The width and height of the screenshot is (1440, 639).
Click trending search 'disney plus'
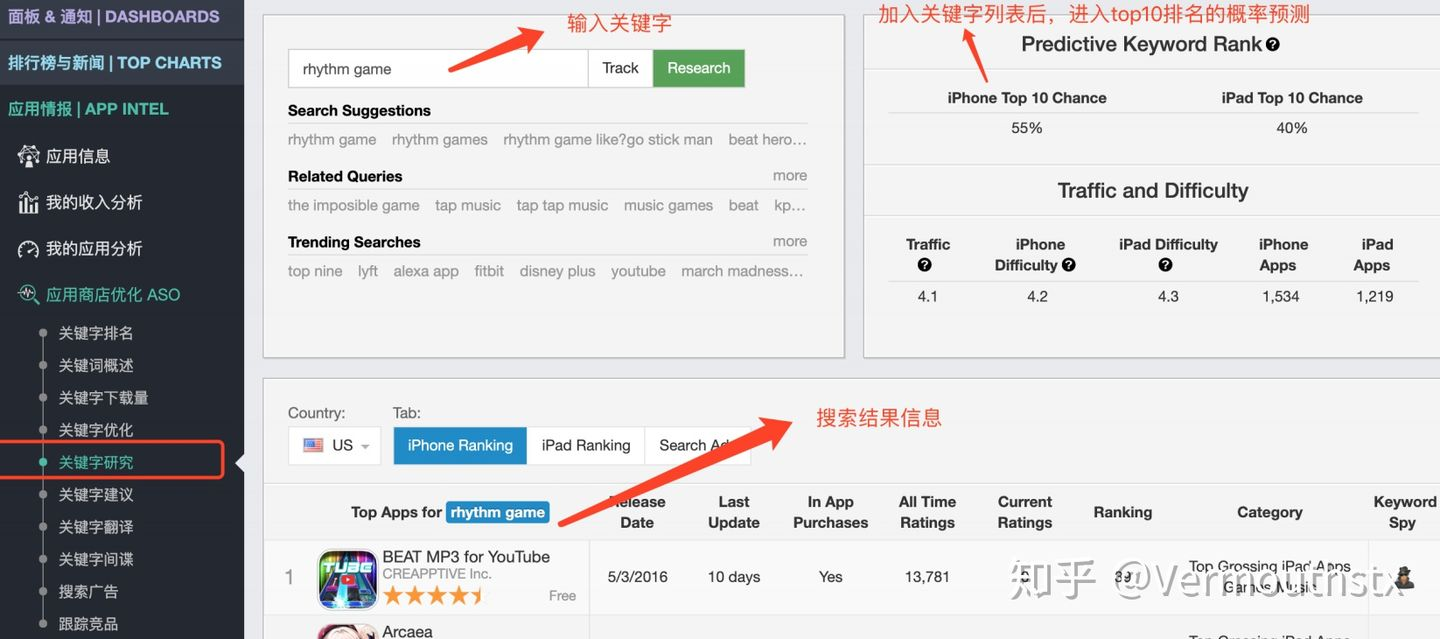[557, 271]
